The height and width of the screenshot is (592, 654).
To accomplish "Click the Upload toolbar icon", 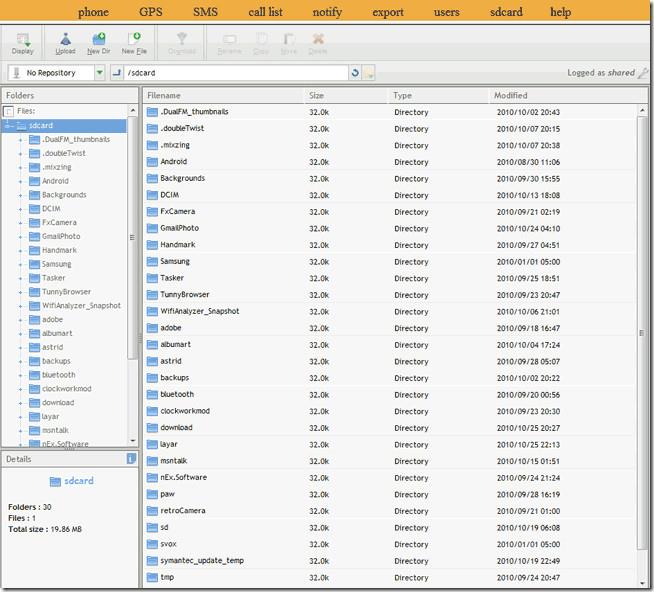I will [x=65, y=43].
